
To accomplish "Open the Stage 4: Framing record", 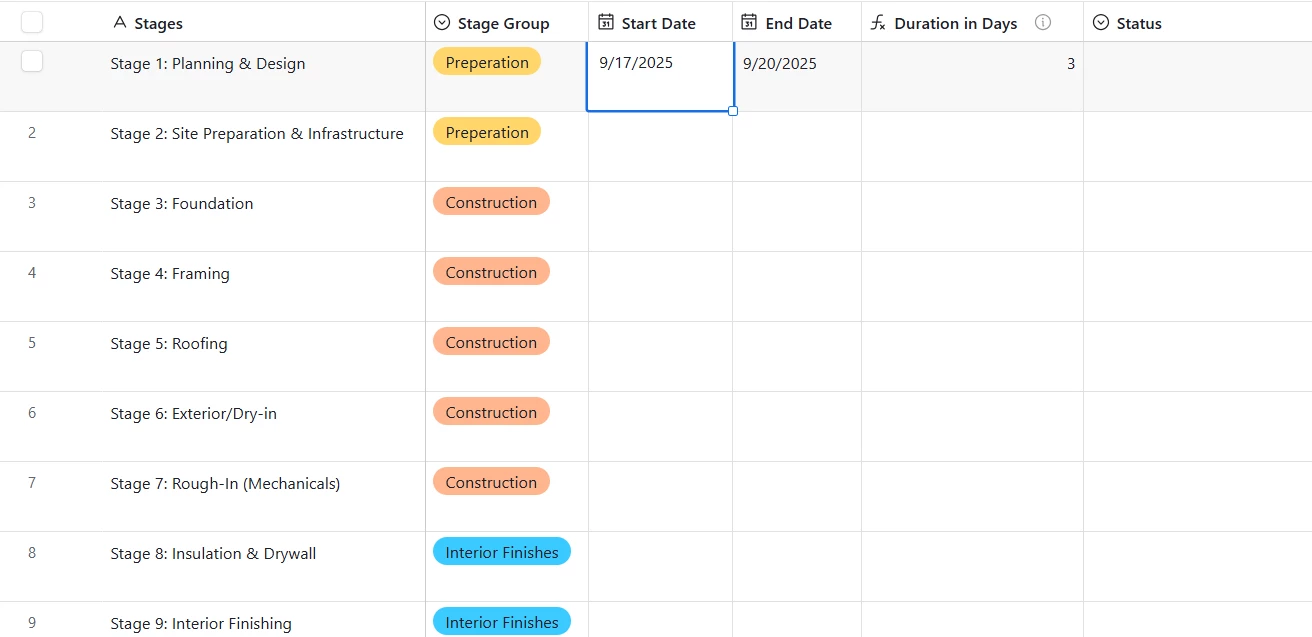I will 170,274.
